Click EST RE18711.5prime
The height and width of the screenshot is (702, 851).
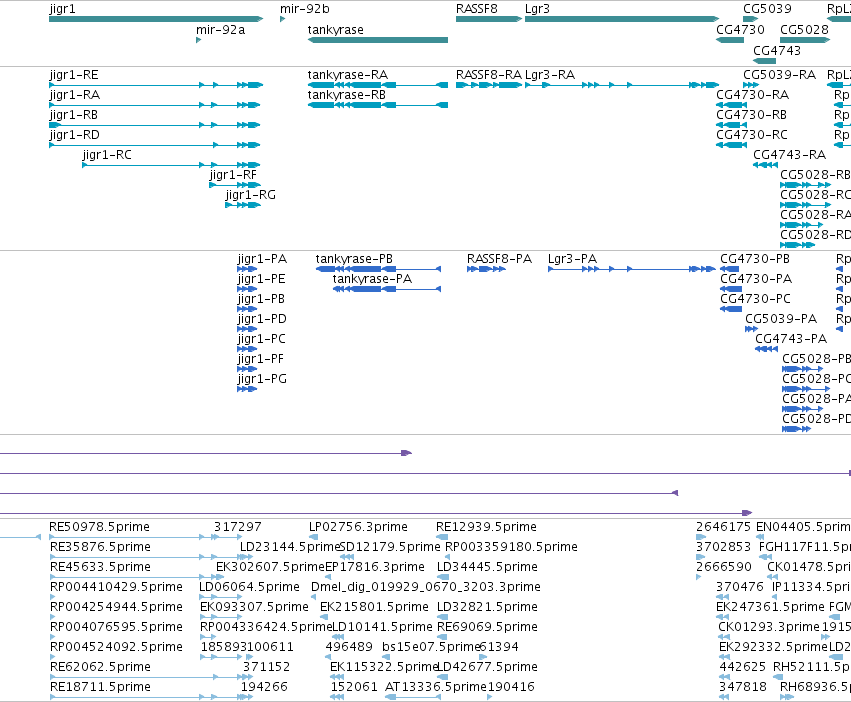tap(100, 687)
